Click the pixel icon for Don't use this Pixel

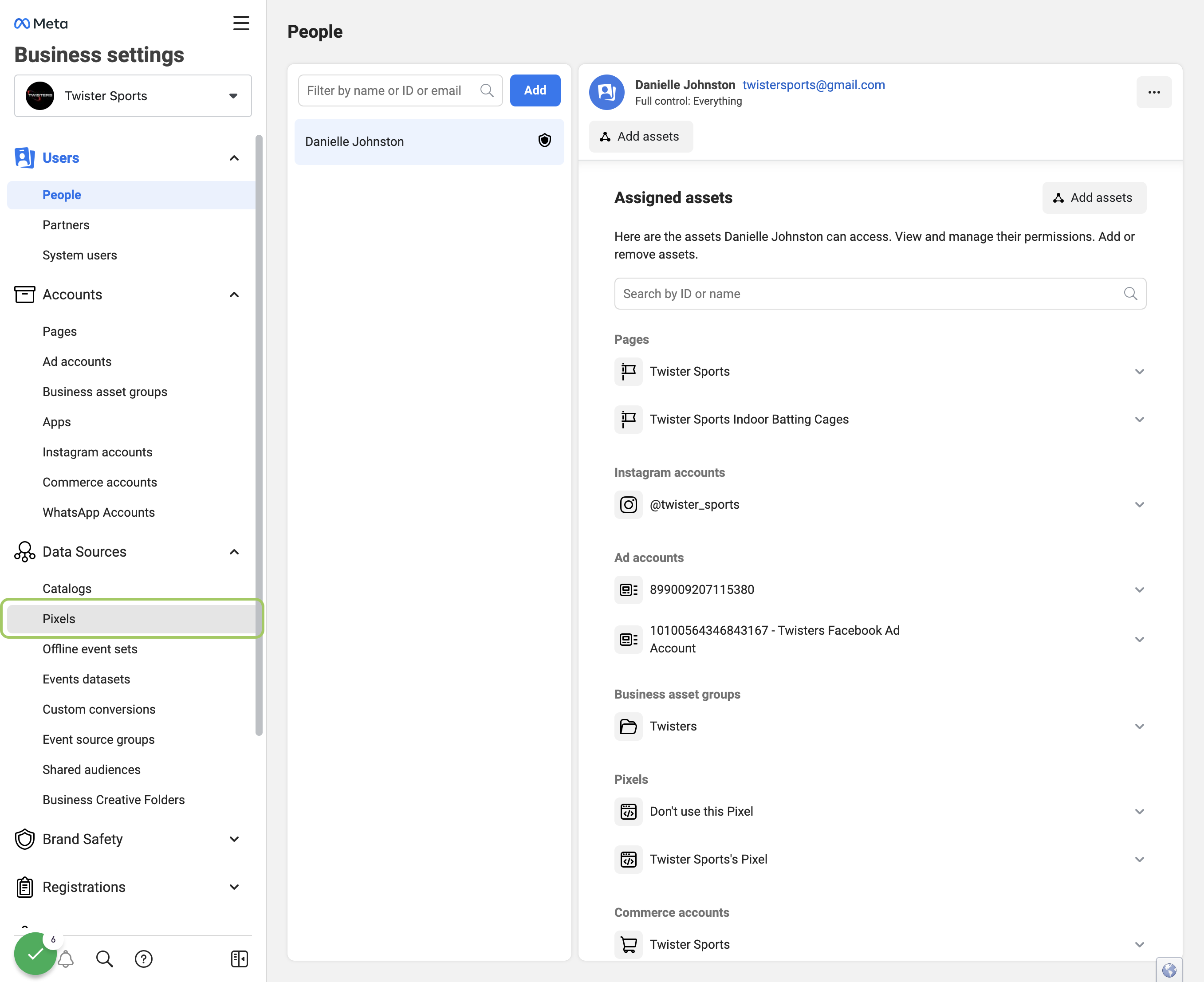tap(628, 812)
